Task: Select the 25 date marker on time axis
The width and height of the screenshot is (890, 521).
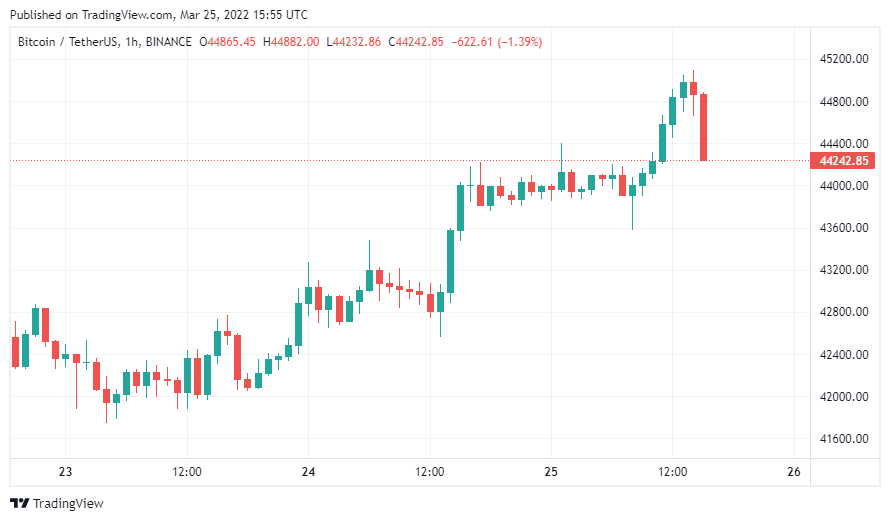Action: click(x=551, y=472)
